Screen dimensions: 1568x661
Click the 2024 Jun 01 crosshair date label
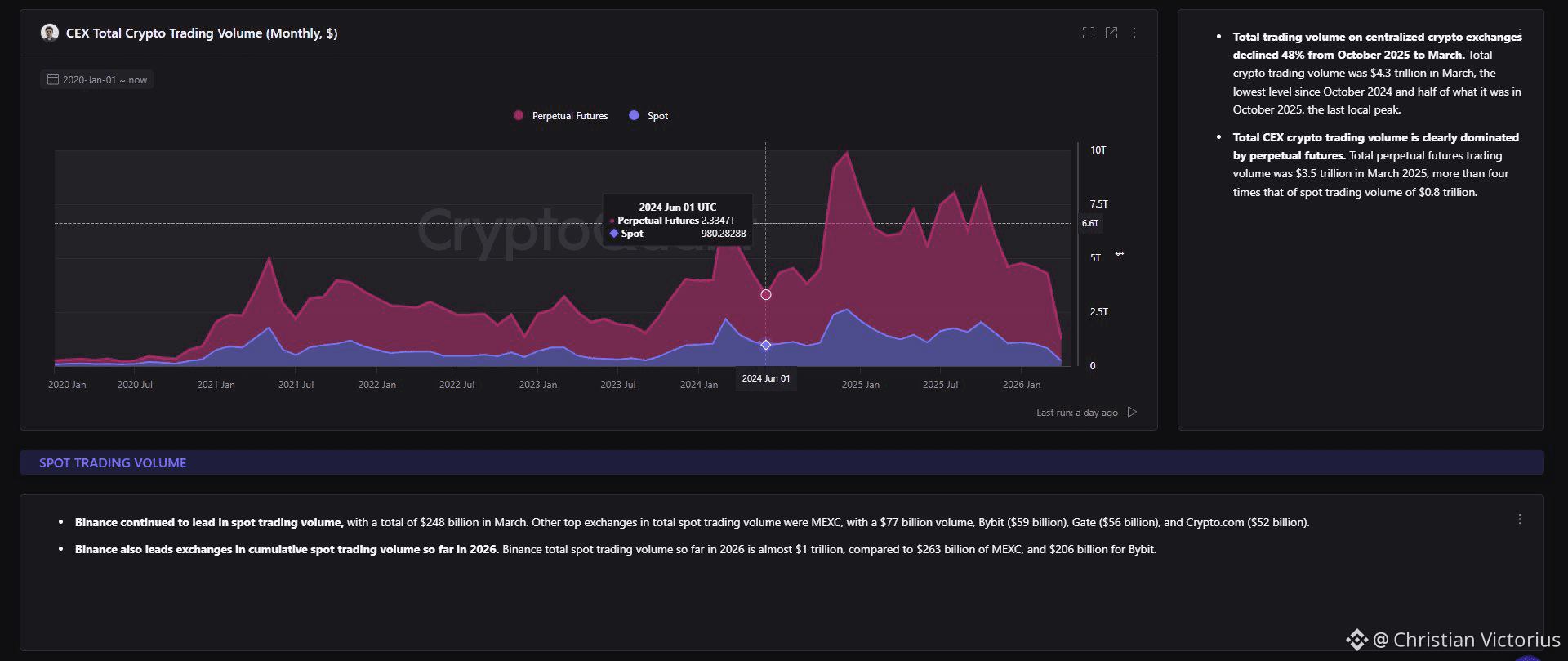(766, 378)
